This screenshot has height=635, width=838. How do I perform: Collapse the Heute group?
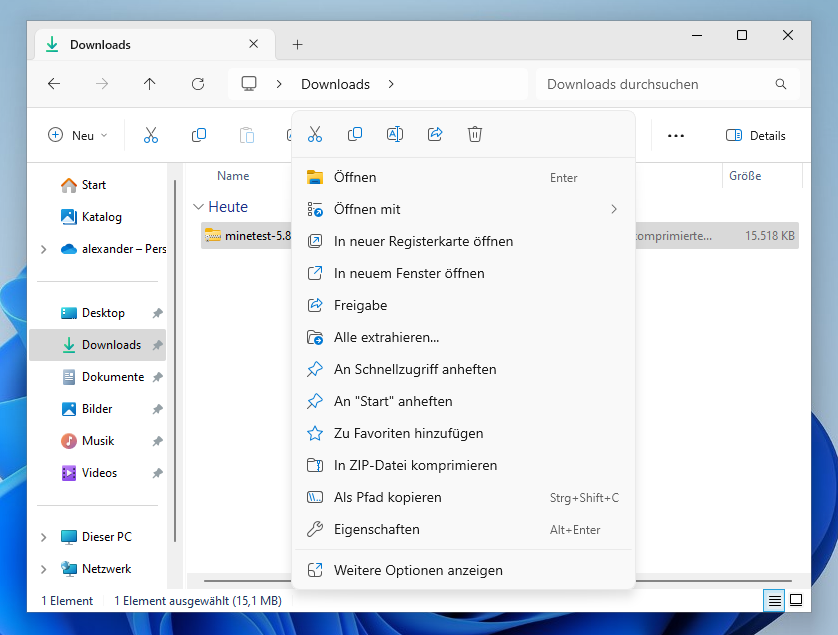198,207
